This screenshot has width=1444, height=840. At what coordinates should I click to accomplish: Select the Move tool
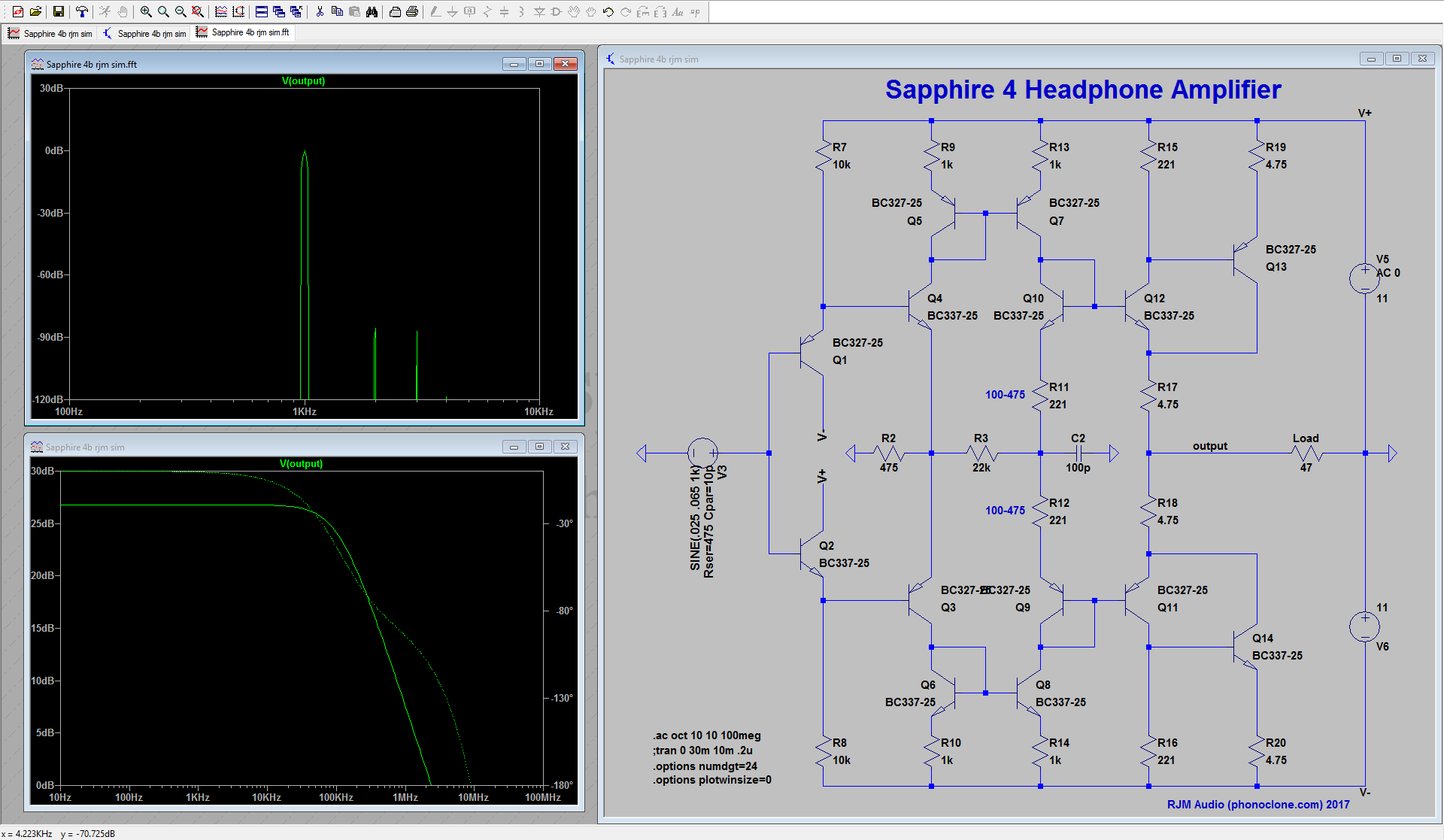pos(574,11)
